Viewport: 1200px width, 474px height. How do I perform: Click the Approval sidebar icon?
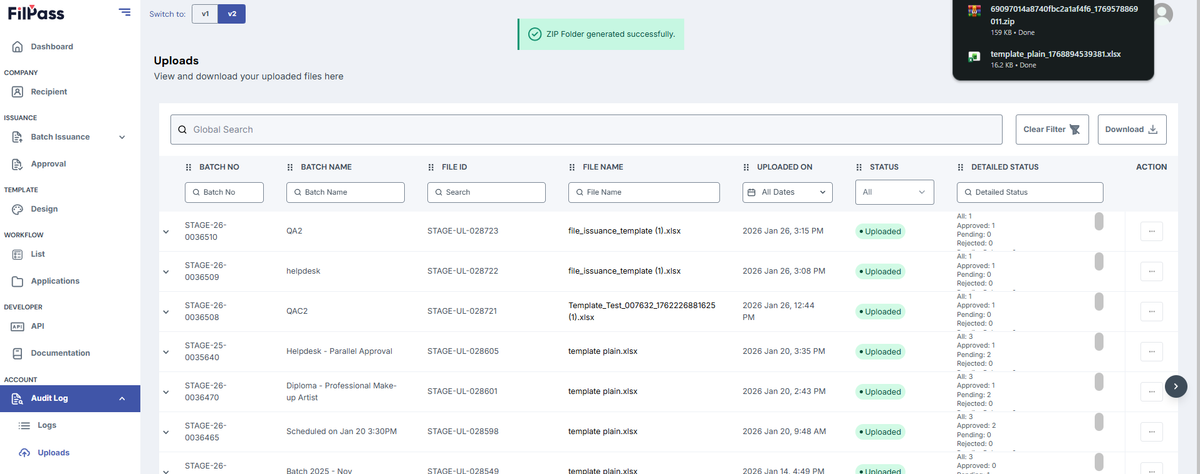click(x=17, y=164)
